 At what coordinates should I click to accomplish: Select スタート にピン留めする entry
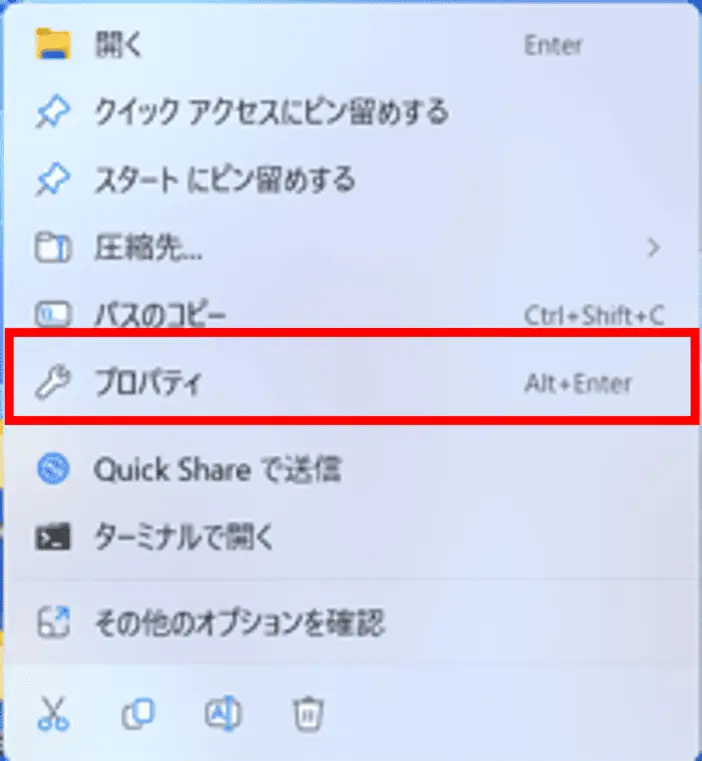pos(351,180)
